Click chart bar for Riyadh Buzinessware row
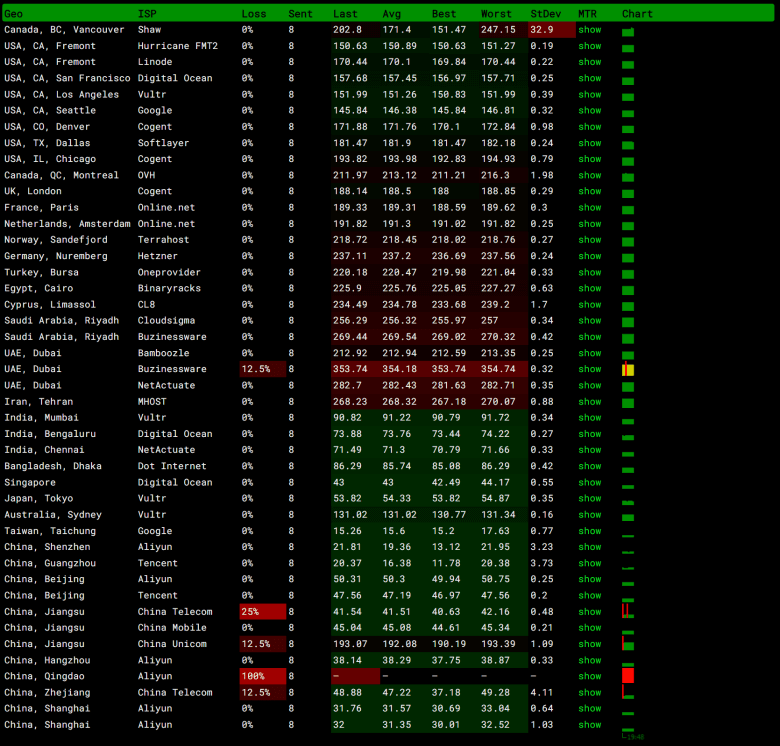 tap(628, 339)
